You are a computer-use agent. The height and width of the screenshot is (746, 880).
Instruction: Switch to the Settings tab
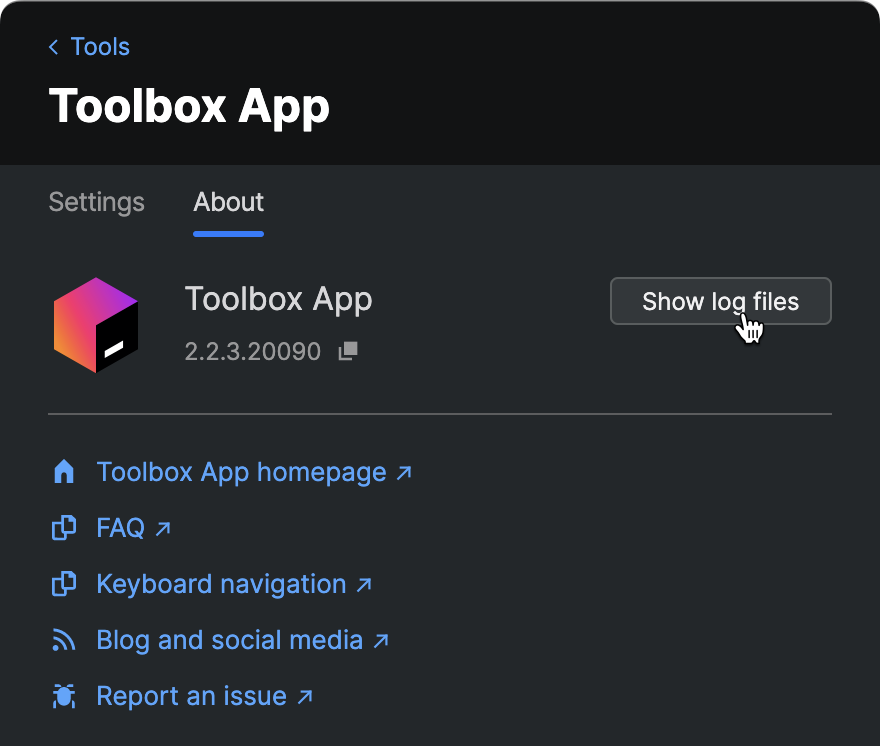(x=96, y=202)
